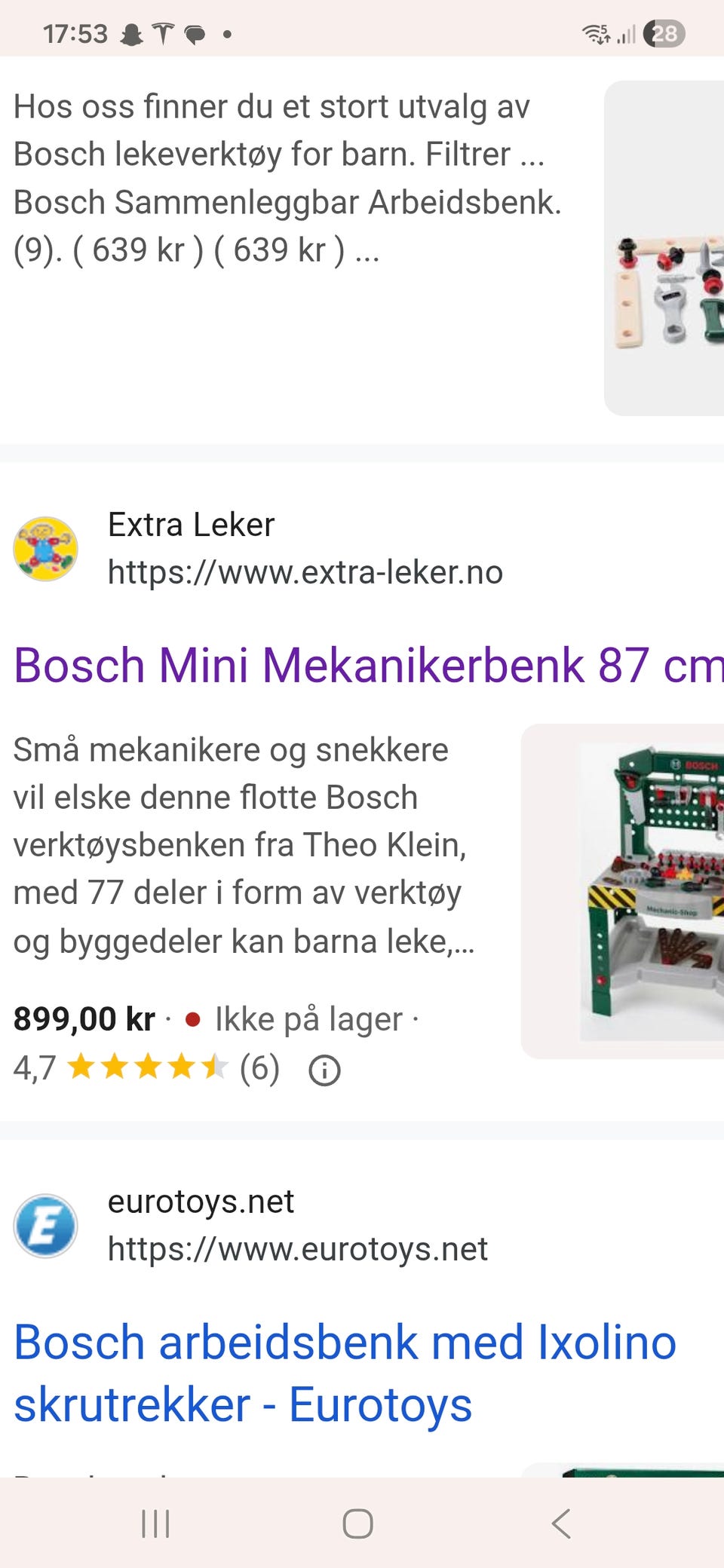Open recent apps navigation button

[155, 1524]
